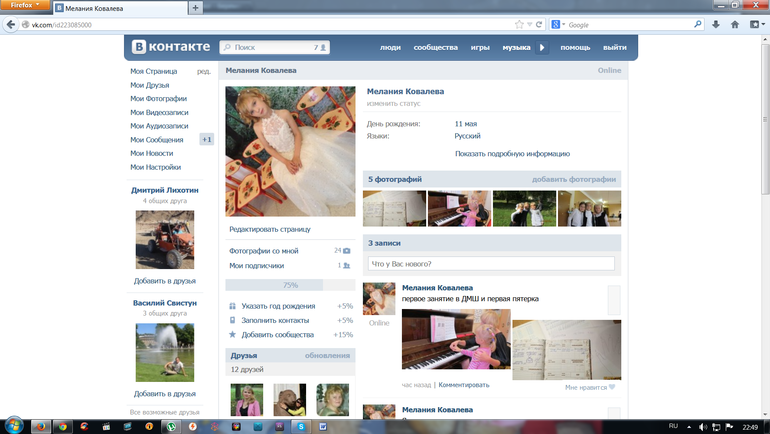Screen dimensions: 770x434
Task: Open the notebook photo thumbnail in photo strip
Action: pyautogui.click(x=394, y=208)
